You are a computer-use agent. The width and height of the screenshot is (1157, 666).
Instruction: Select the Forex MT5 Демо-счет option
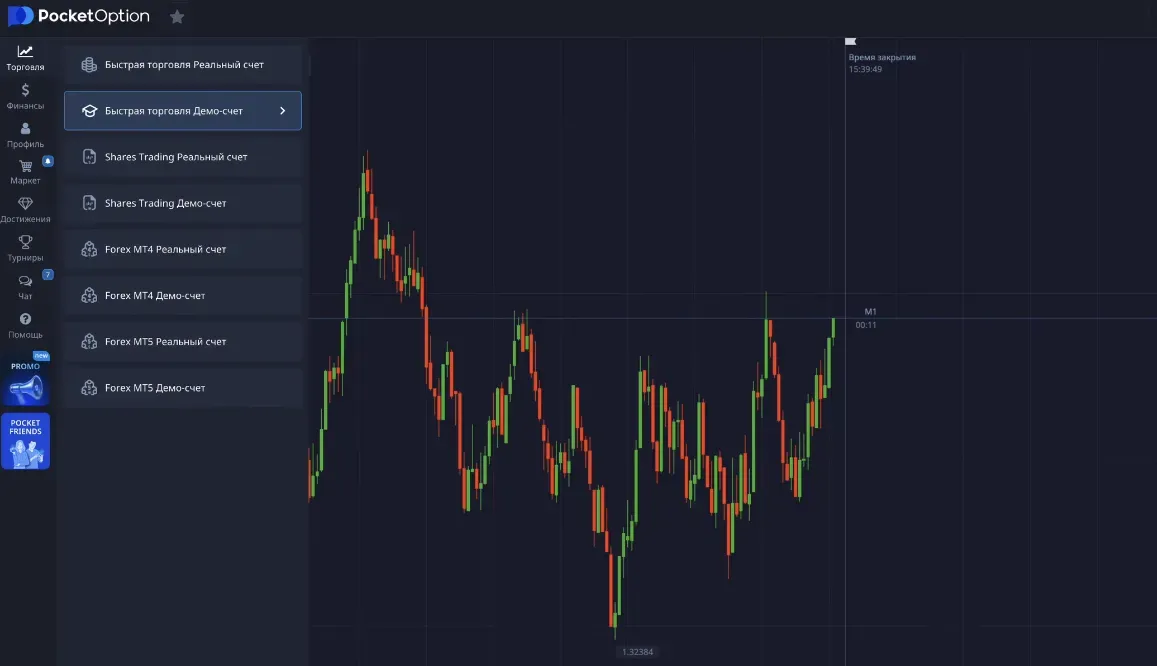pos(182,387)
